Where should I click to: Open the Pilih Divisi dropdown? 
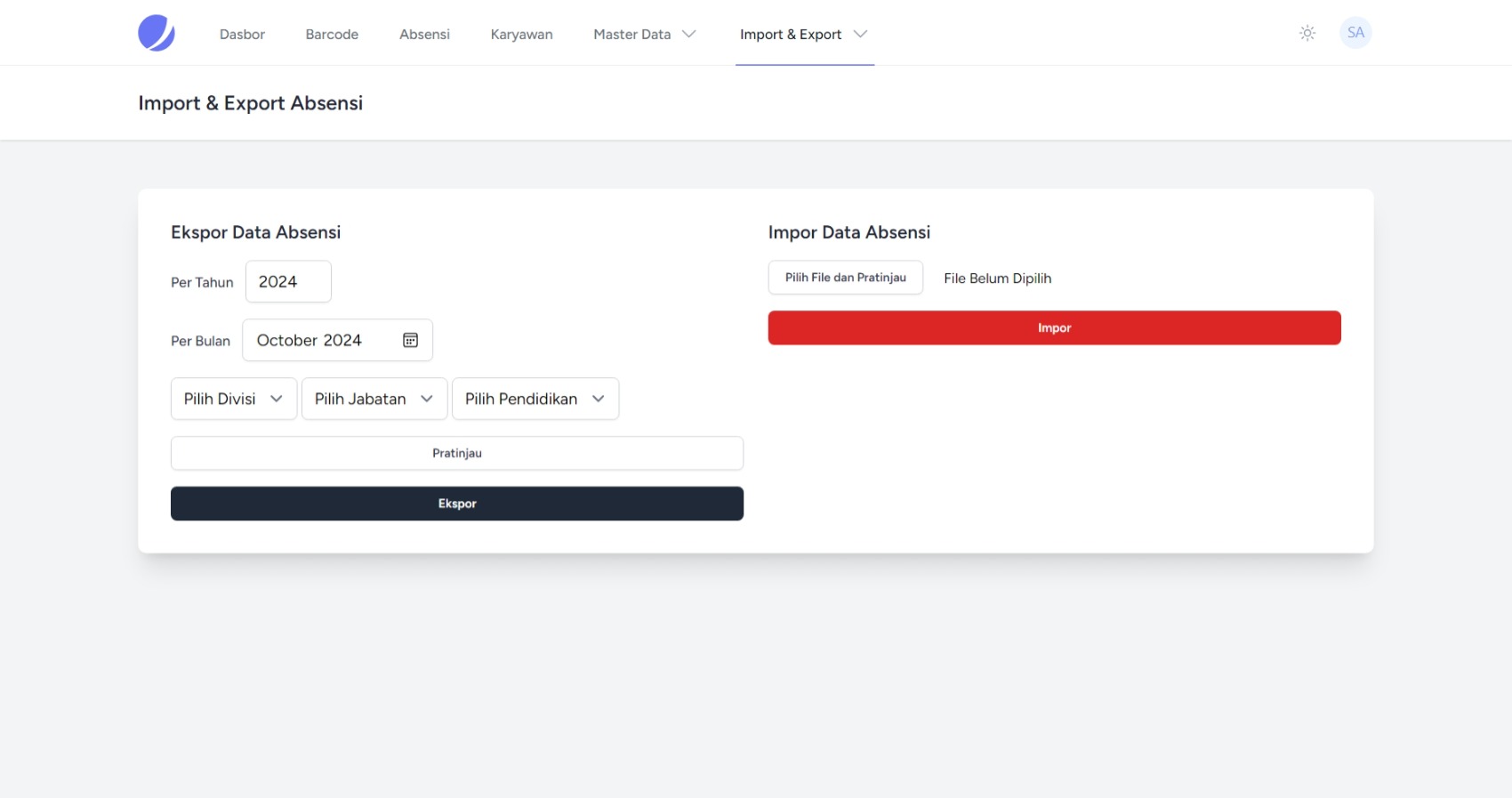tap(233, 399)
